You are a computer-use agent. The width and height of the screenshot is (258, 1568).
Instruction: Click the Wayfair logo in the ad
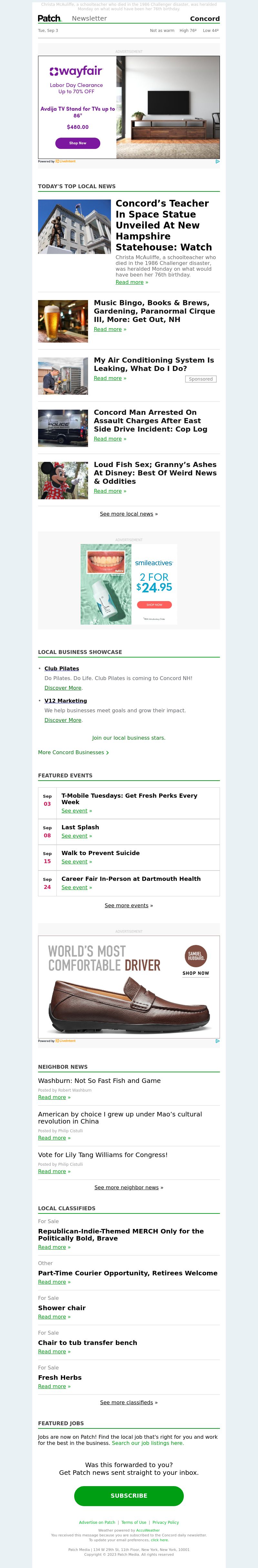(77, 71)
